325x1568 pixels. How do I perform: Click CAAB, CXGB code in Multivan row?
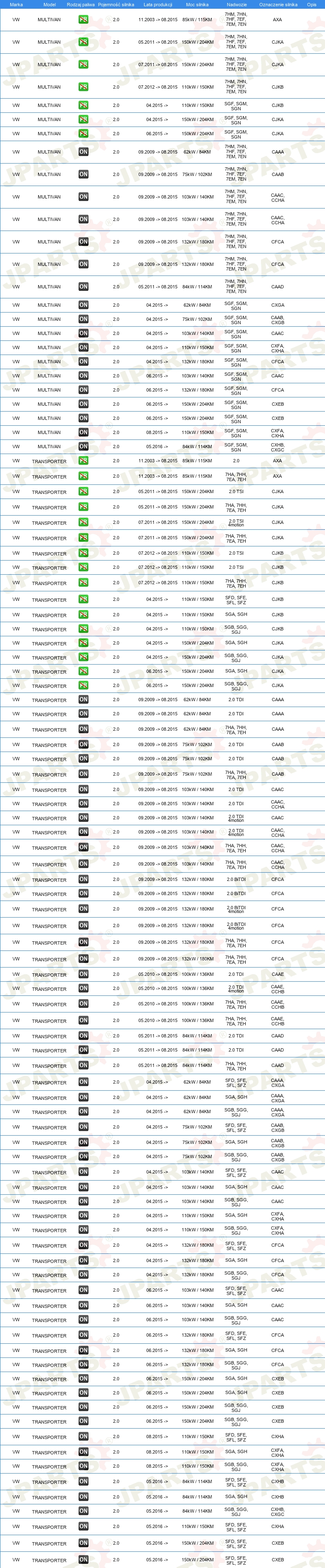click(x=278, y=320)
